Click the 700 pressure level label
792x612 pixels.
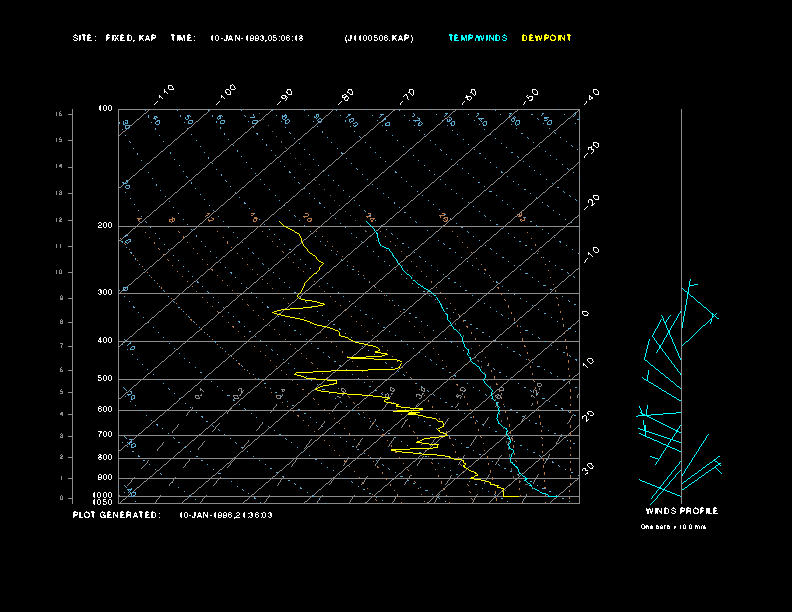point(105,434)
